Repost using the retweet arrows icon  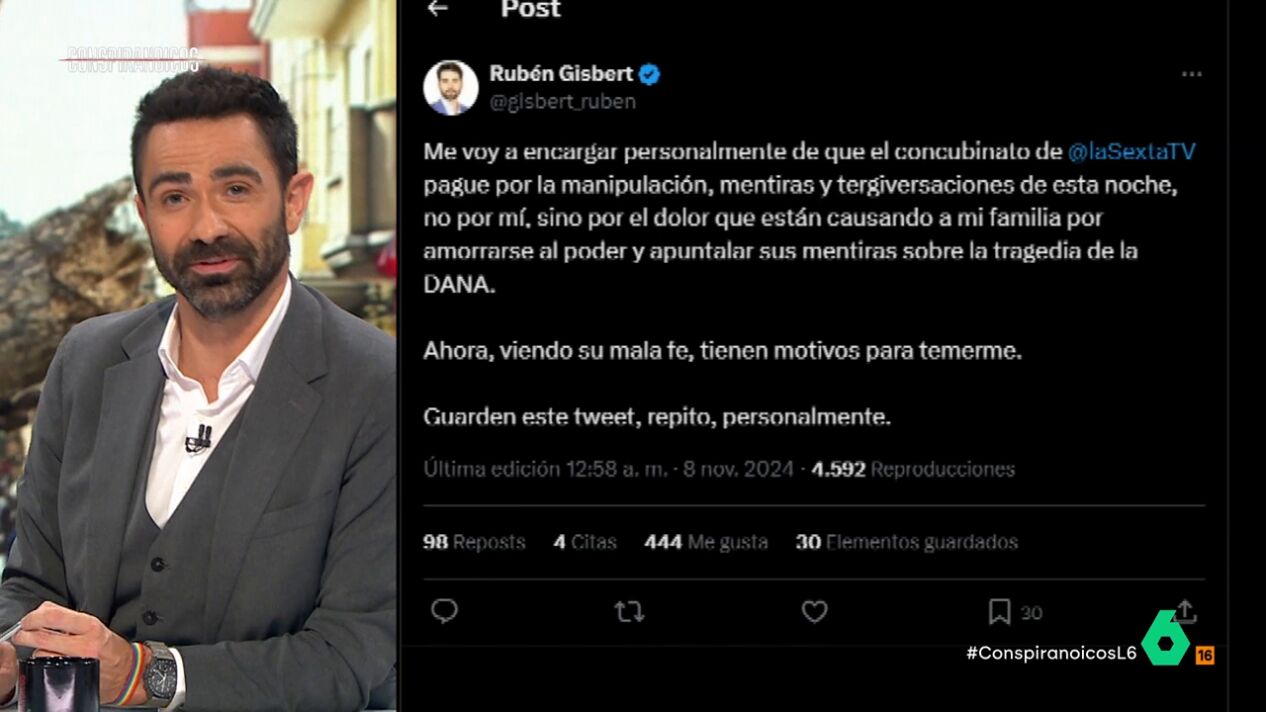tap(629, 612)
